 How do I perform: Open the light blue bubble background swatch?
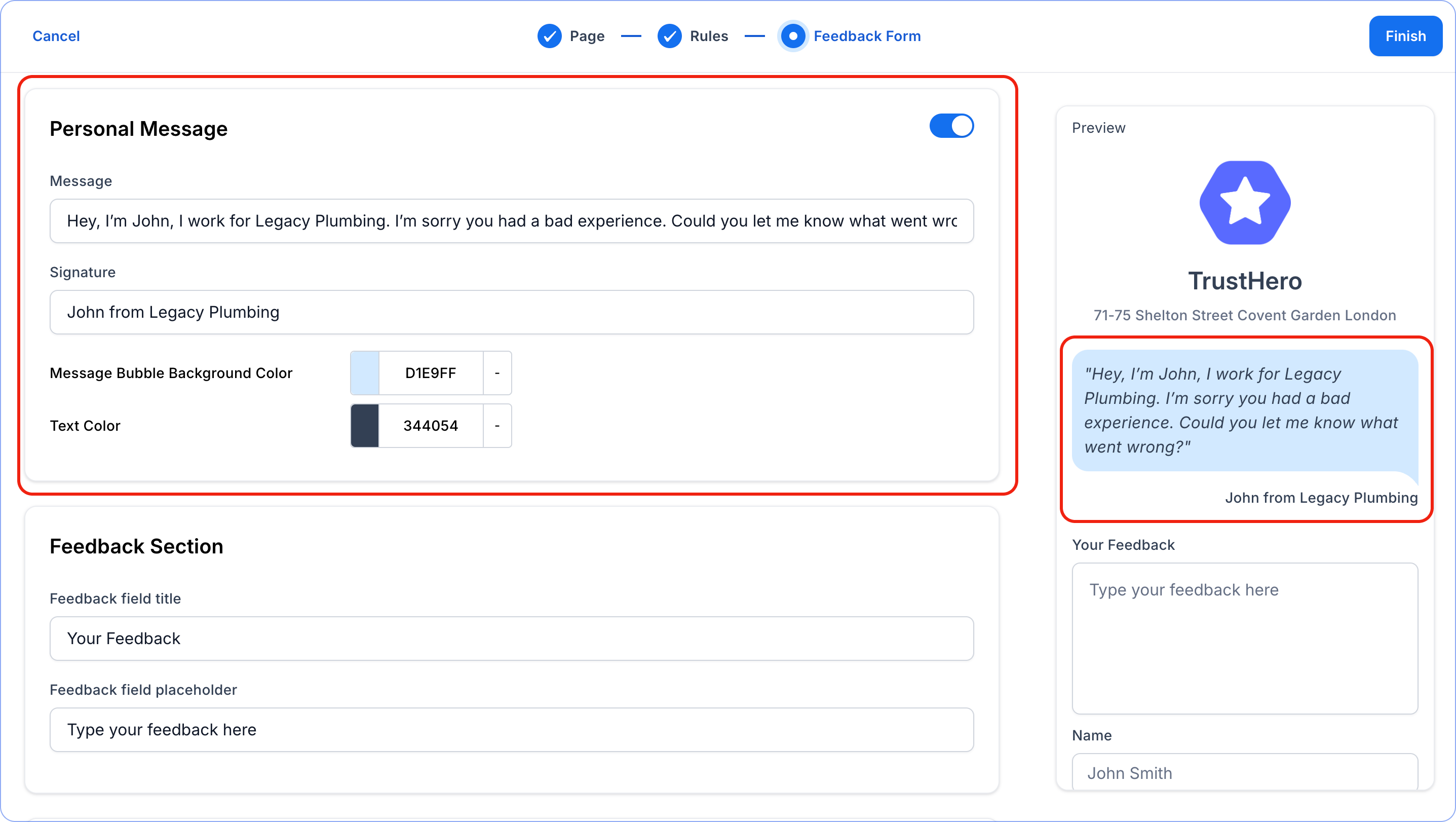[x=365, y=373]
